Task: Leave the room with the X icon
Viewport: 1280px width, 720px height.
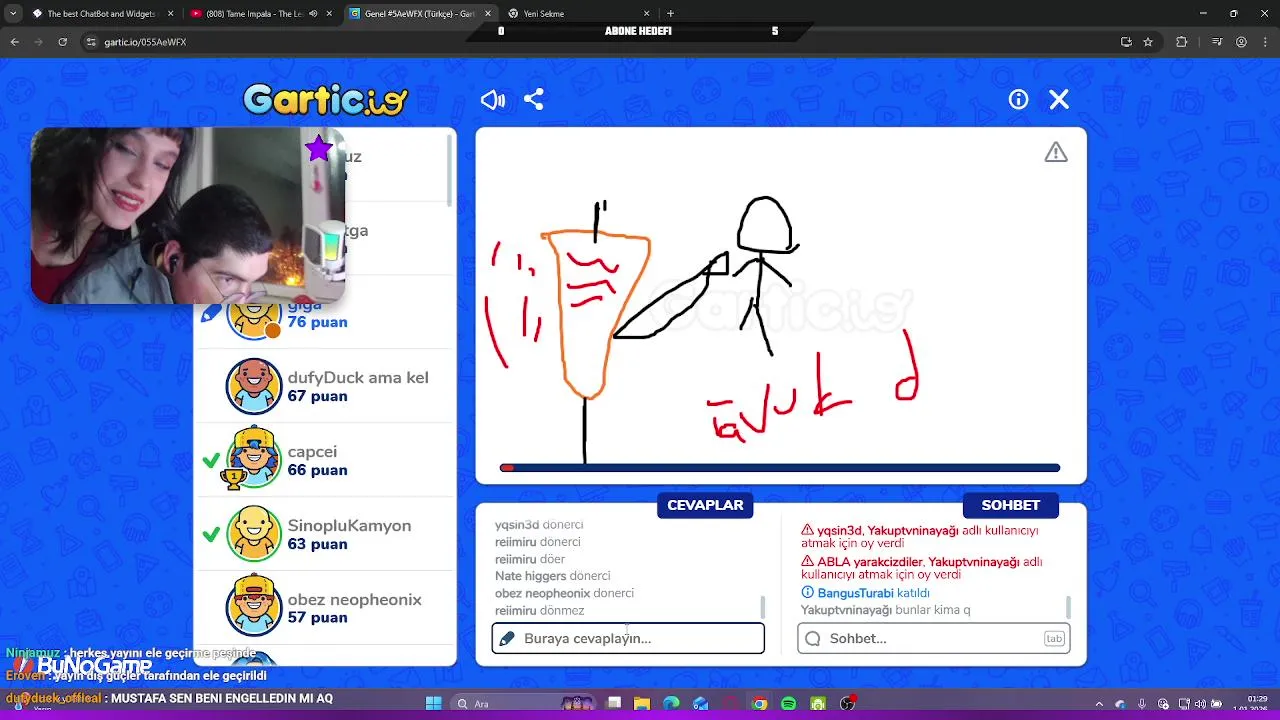Action: pyautogui.click(x=1059, y=99)
